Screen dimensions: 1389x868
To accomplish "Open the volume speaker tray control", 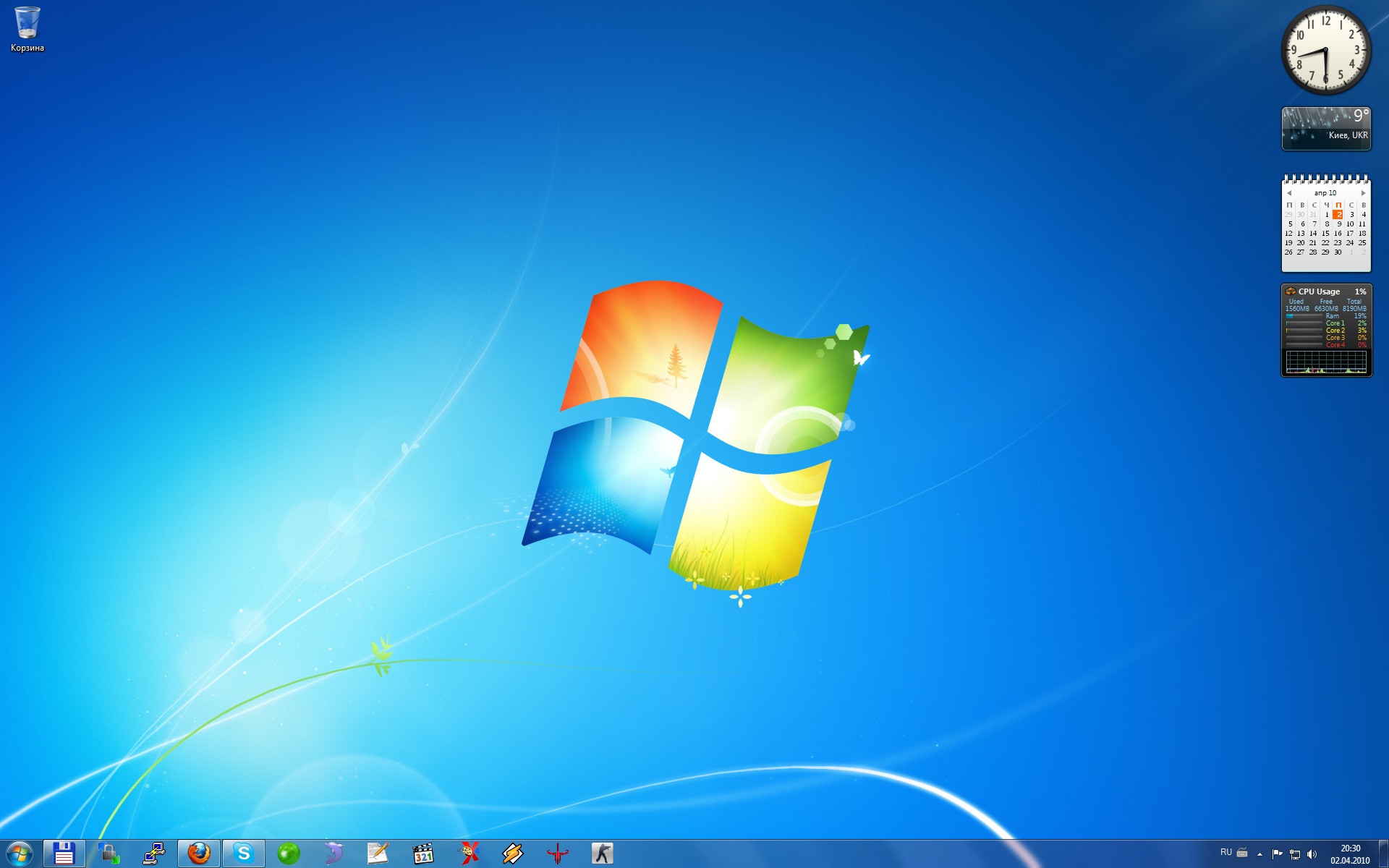I will click(x=1312, y=854).
